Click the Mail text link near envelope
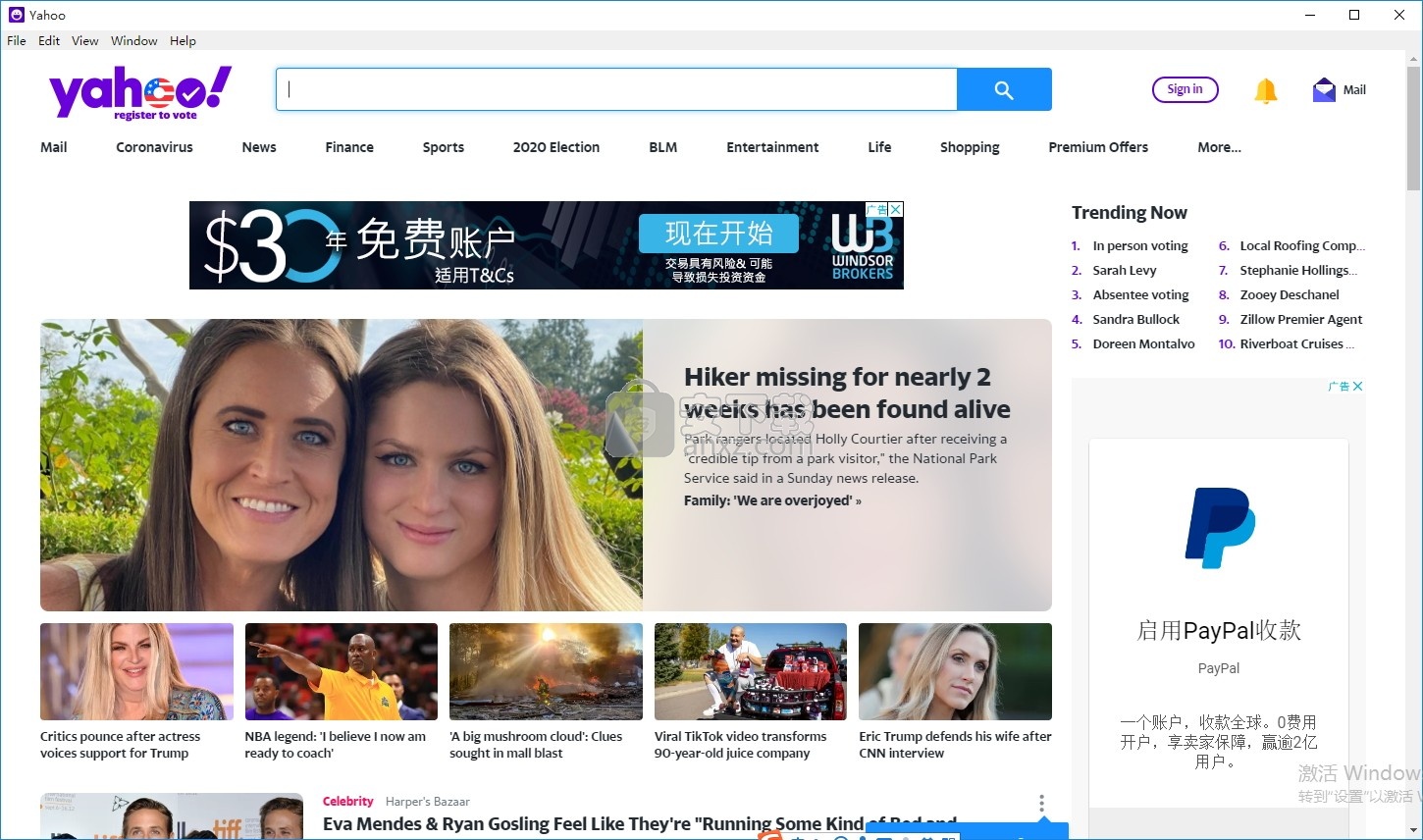1423x840 pixels. click(1354, 90)
